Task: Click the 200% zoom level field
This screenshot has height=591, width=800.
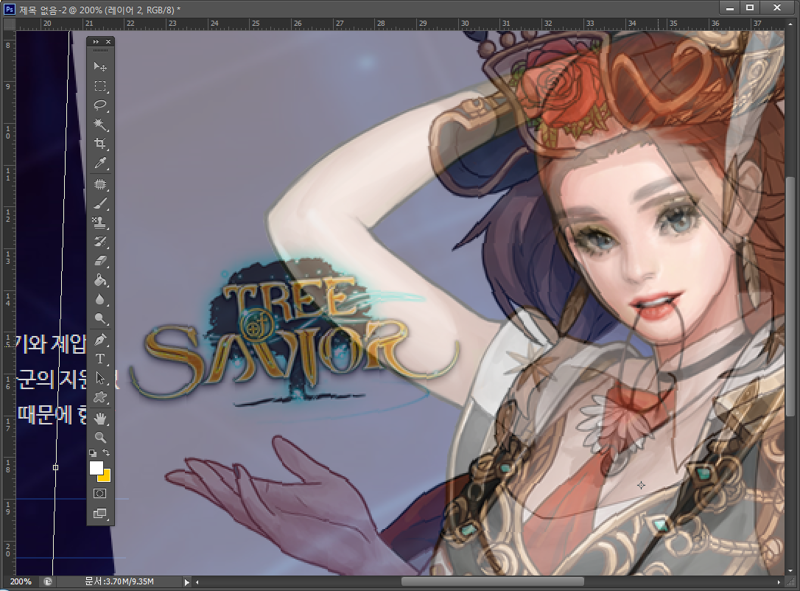Action: coord(21,581)
